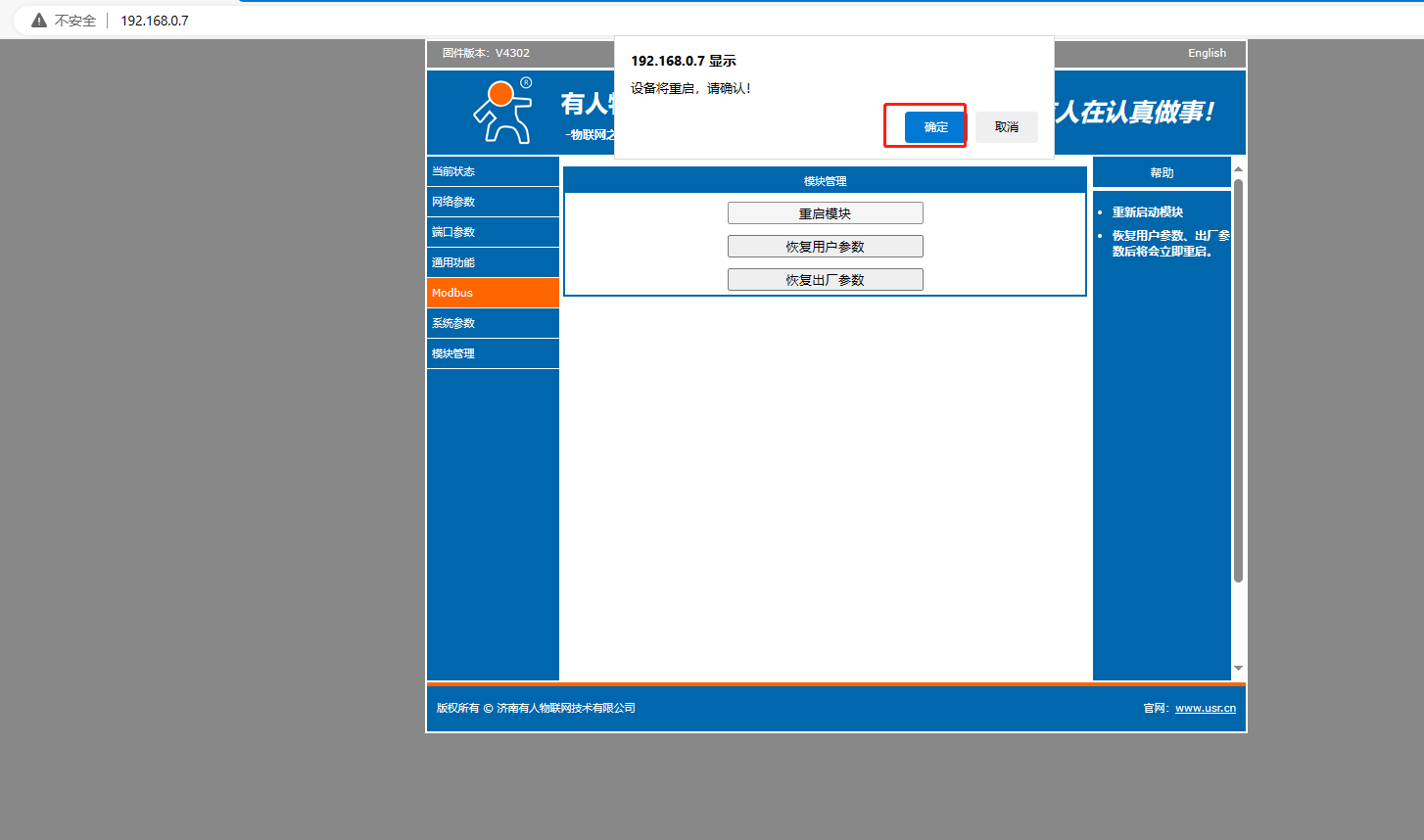1424x840 pixels.
Task: Cancel the restart dialog with 取消
Action: point(1006,127)
